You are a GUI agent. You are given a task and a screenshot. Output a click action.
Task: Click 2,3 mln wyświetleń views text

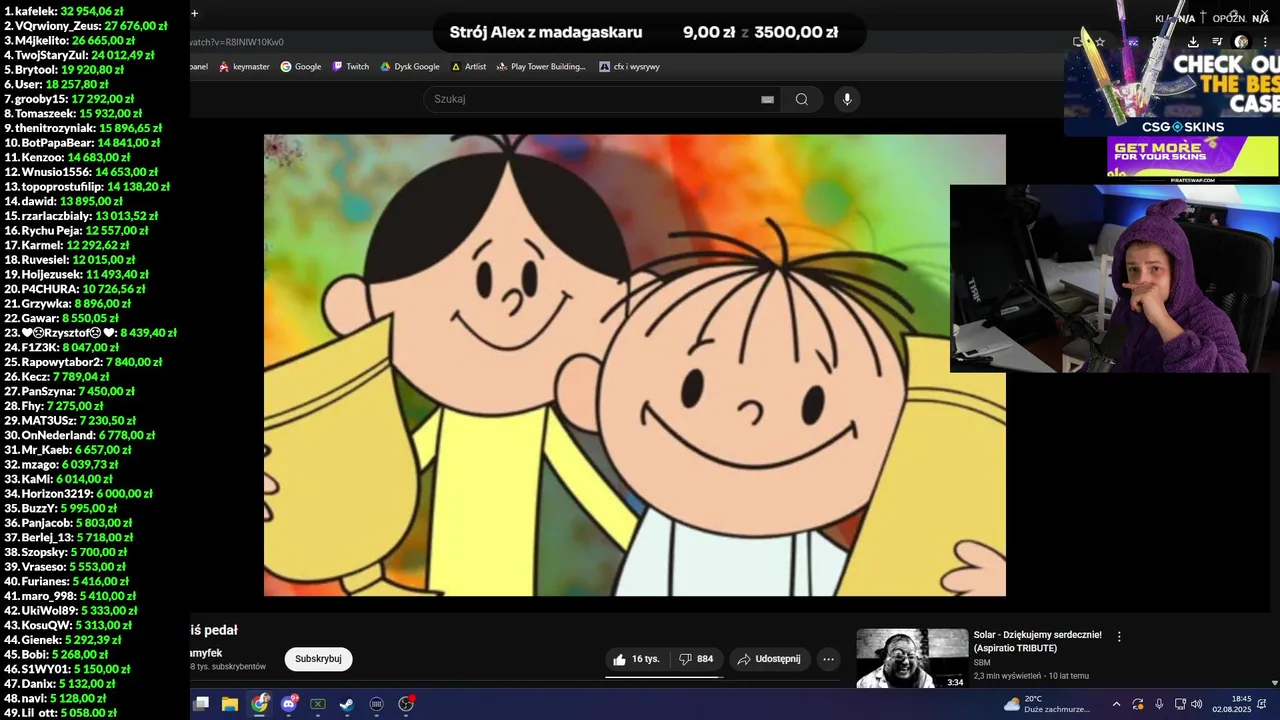tap(1007, 676)
